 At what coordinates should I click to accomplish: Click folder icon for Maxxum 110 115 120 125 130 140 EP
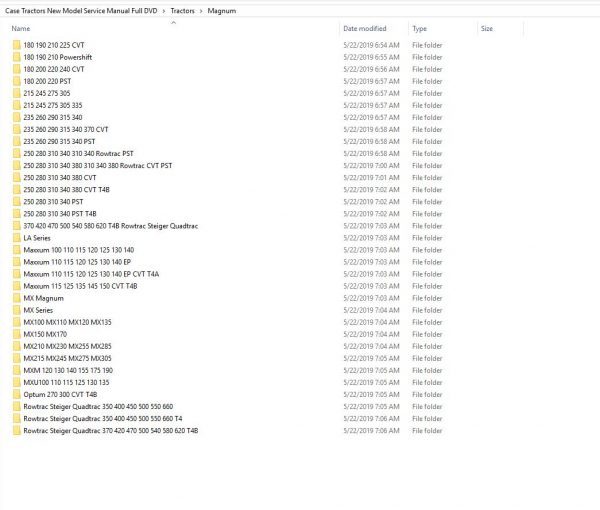(16, 262)
